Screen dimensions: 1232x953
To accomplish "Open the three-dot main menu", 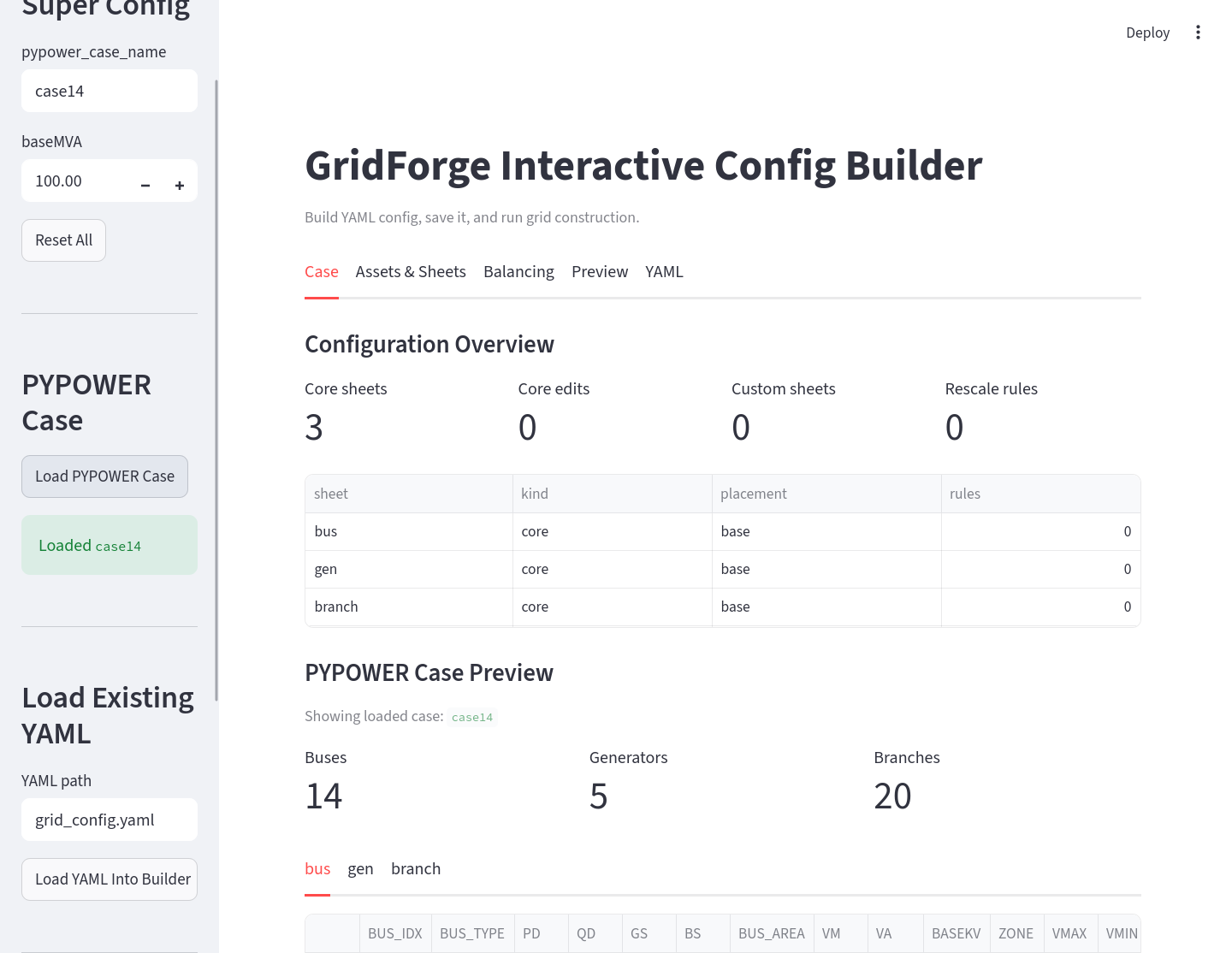I will [1198, 33].
